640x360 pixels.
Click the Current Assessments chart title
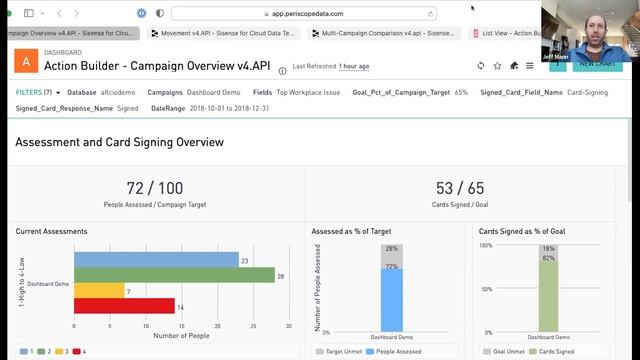click(51, 231)
